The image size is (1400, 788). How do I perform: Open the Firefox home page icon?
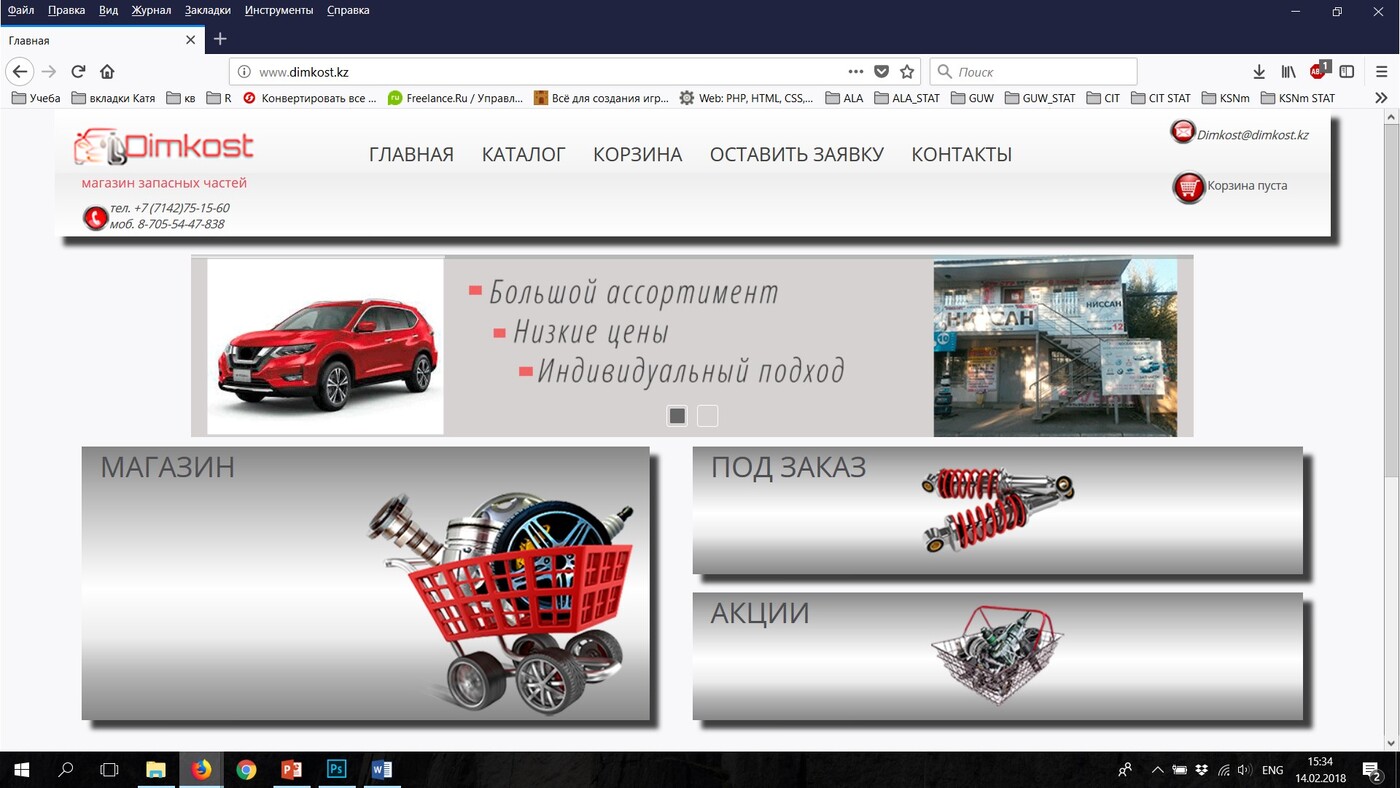[x=107, y=72]
